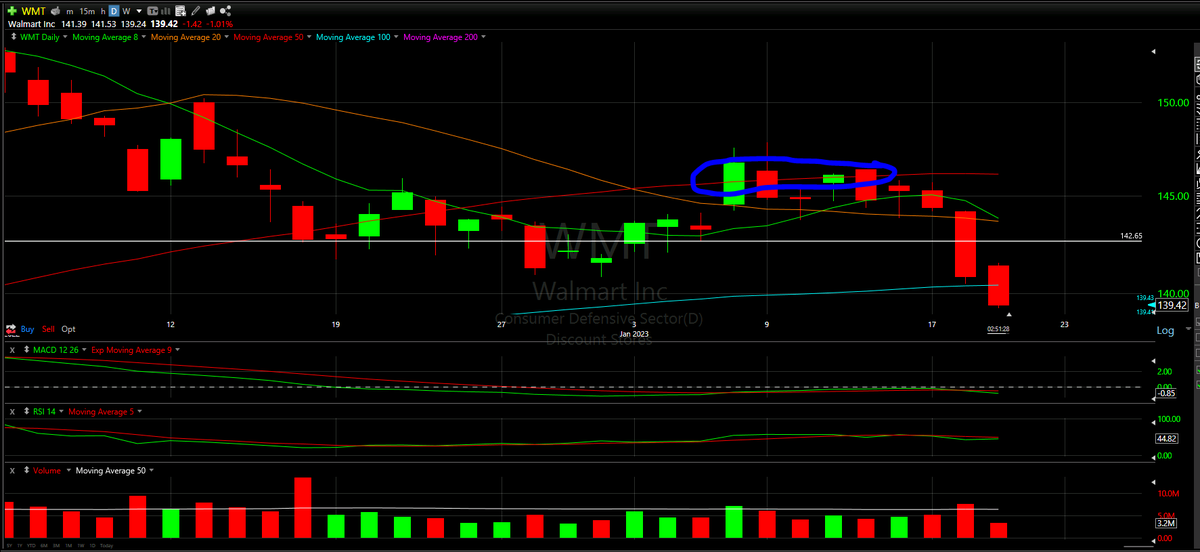Select the Today range at bottom
The height and width of the screenshot is (552, 1200).
(106, 546)
